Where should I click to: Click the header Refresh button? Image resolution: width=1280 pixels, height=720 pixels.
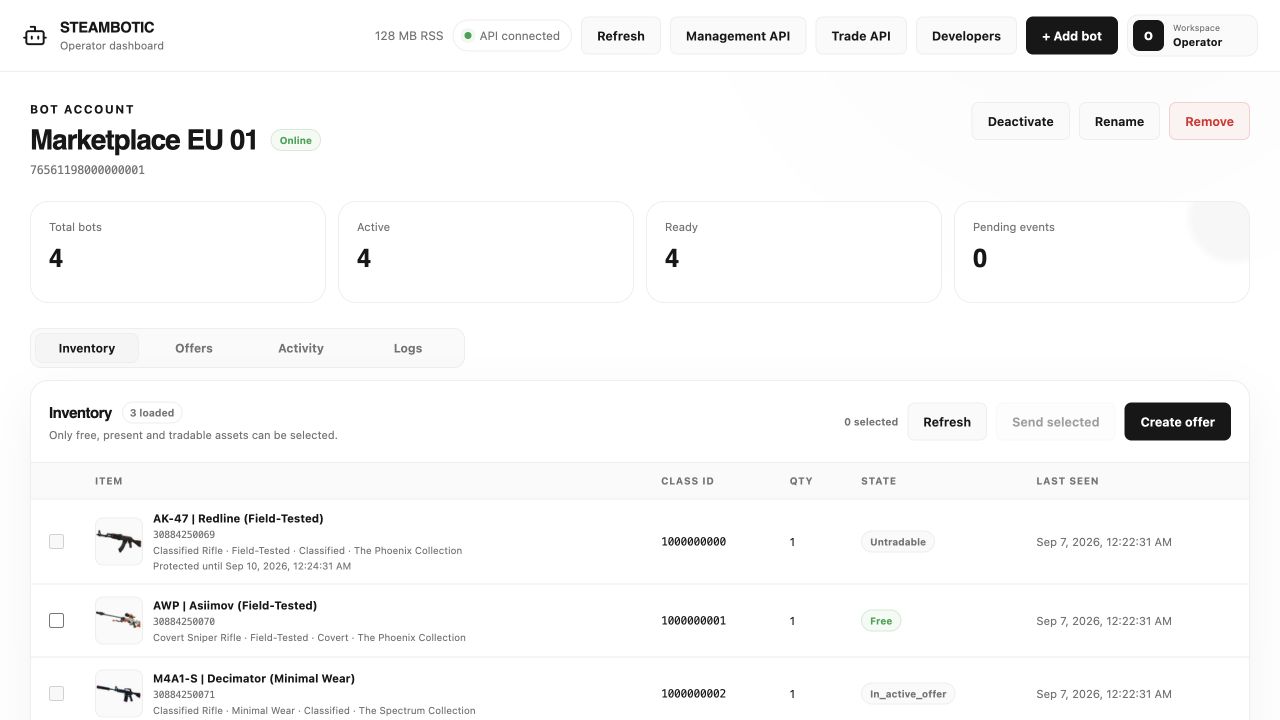621,36
